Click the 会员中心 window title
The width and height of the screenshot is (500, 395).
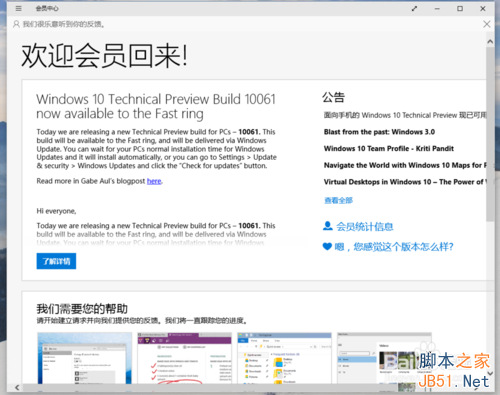tap(47, 9)
